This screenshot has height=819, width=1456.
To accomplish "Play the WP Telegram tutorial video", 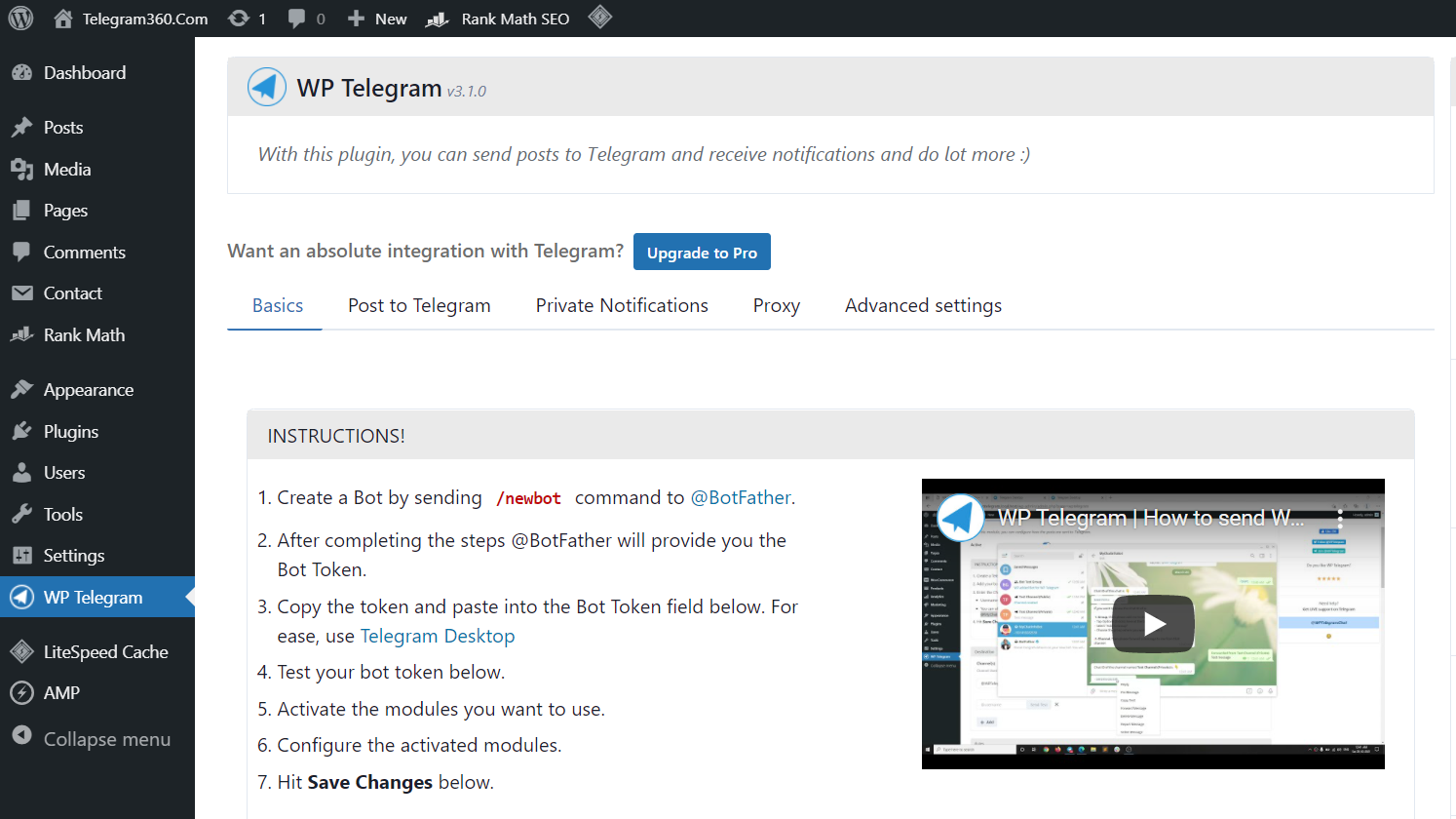I will pyautogui.click(x=1154, y=624).
